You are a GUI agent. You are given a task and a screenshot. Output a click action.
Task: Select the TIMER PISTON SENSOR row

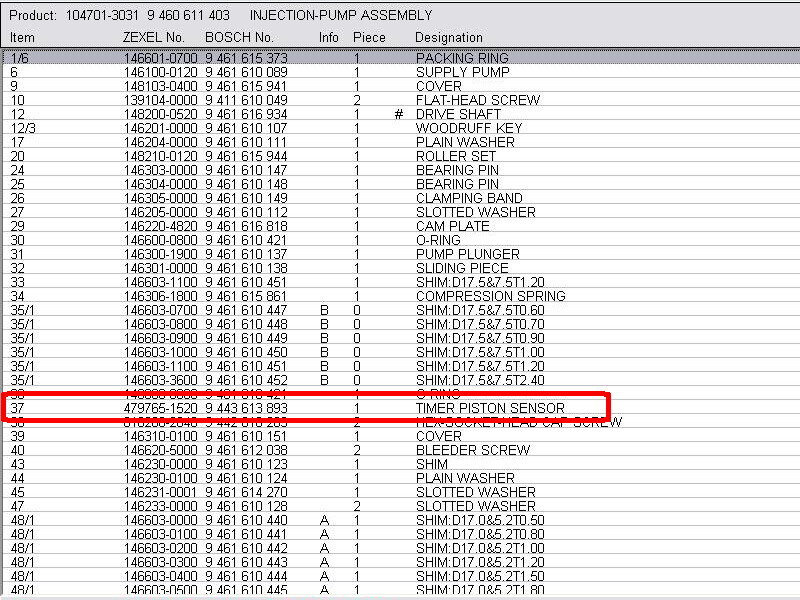(401, 408)
